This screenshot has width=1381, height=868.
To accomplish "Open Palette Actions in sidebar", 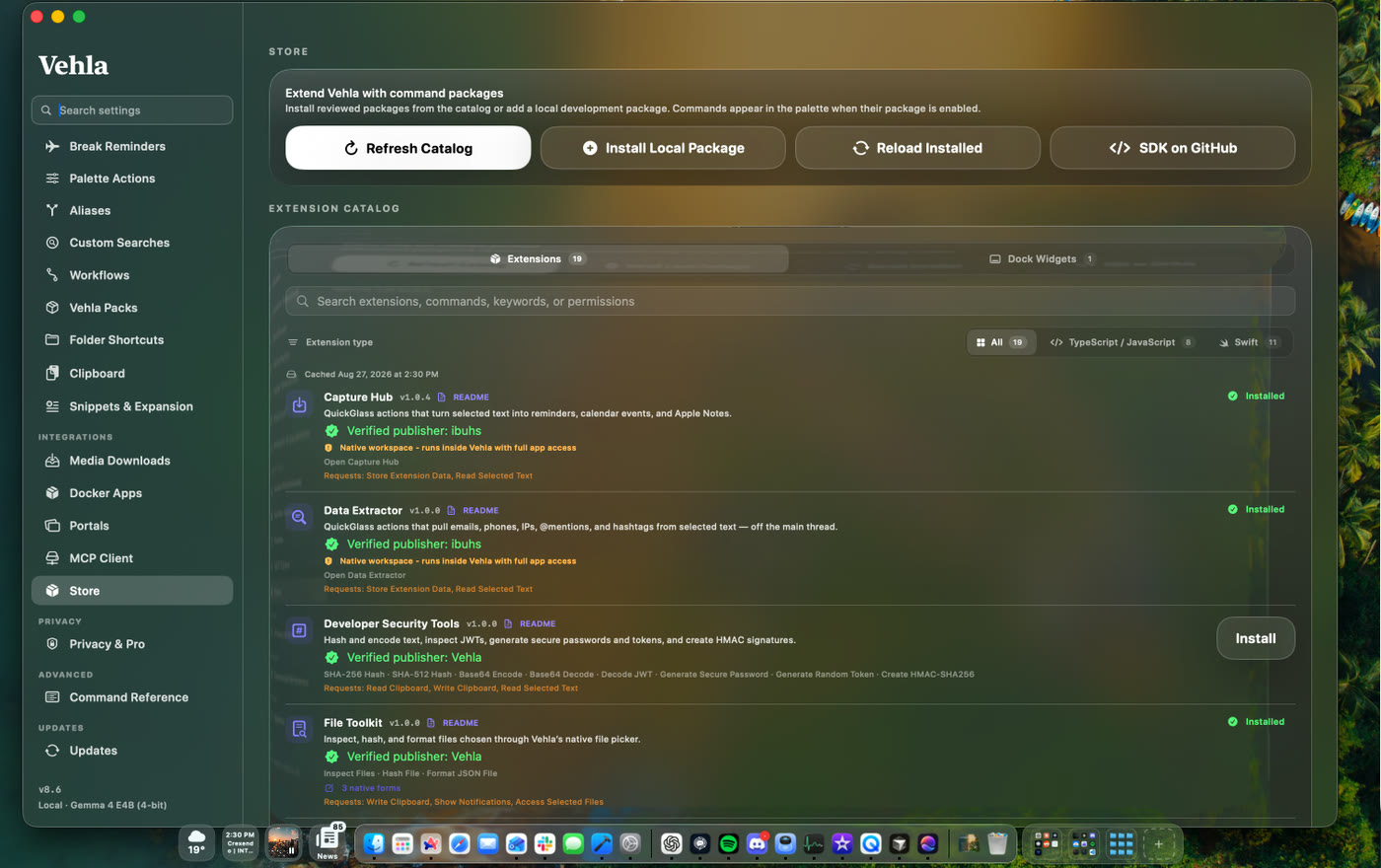I will 132,179.
